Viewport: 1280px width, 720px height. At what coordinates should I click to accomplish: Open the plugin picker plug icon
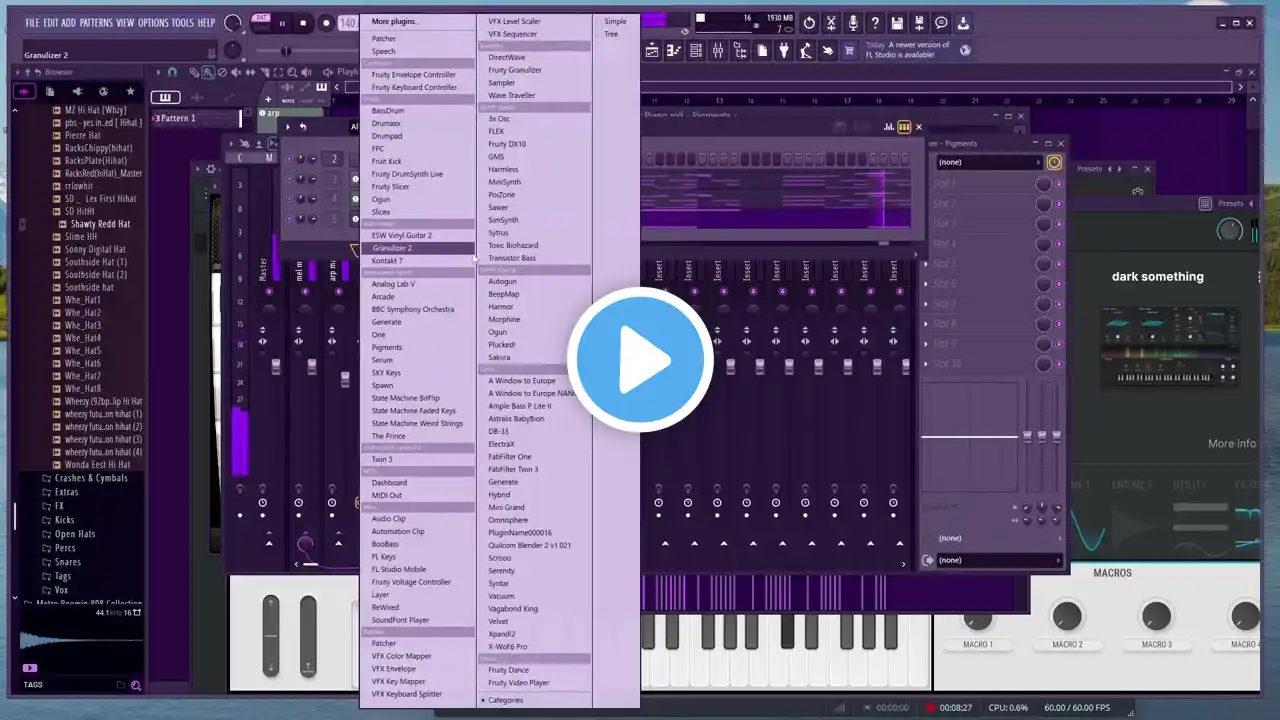click(784, 50)
